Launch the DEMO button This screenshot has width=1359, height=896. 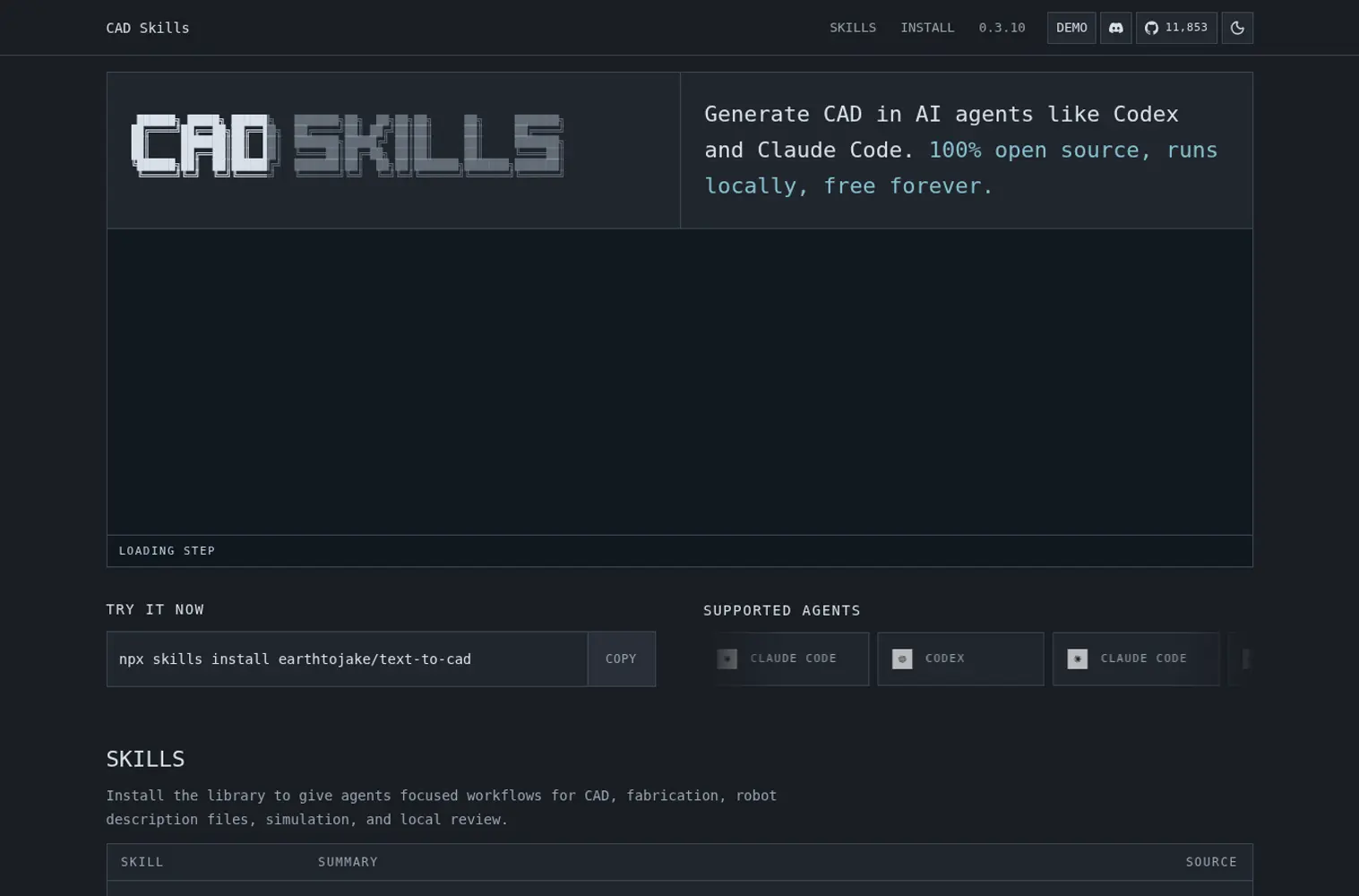coord(1071,28)
